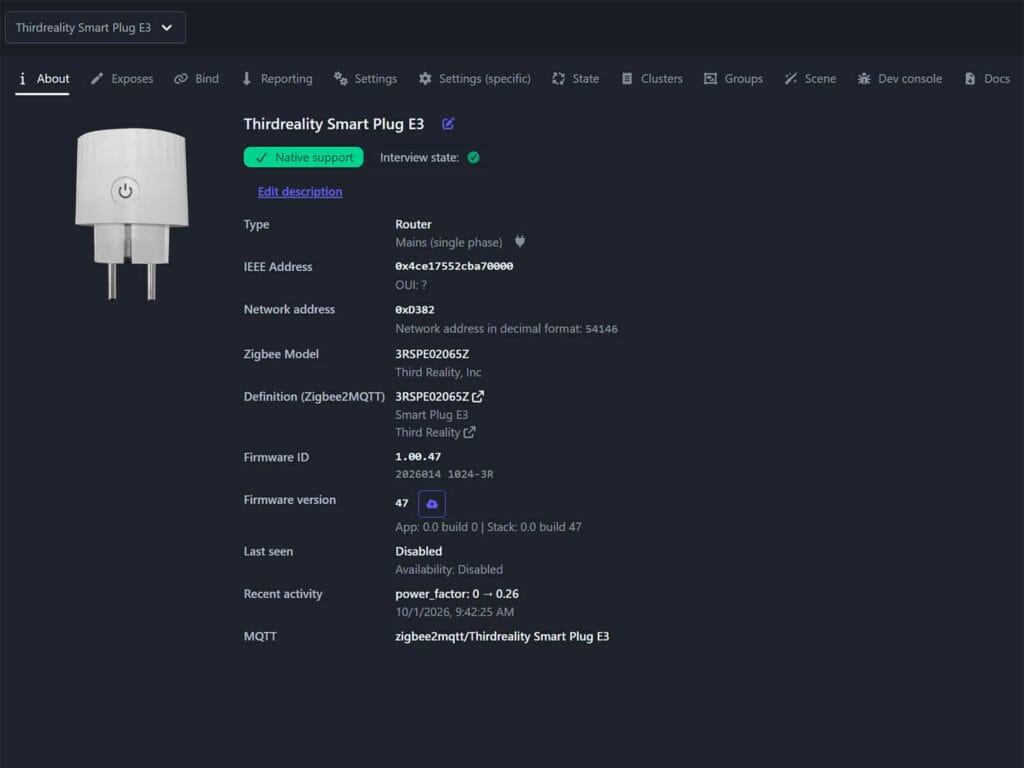Click the '2026014 1024-3R' firmware build text
1024x768 pixels.
click(x=444, y=474)
